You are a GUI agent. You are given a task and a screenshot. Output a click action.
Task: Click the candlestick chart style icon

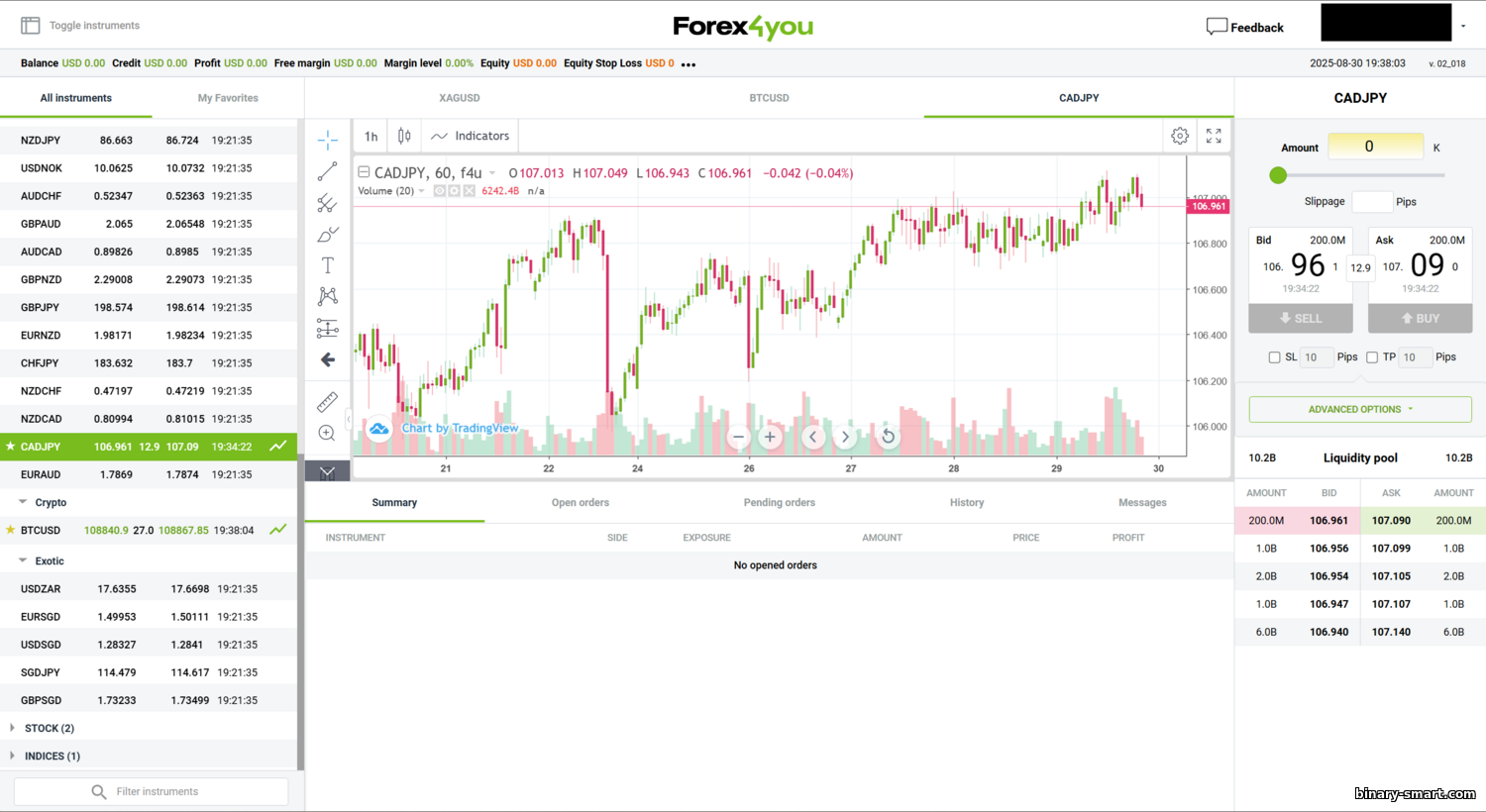pyautogui.click(x=404, y=137)
